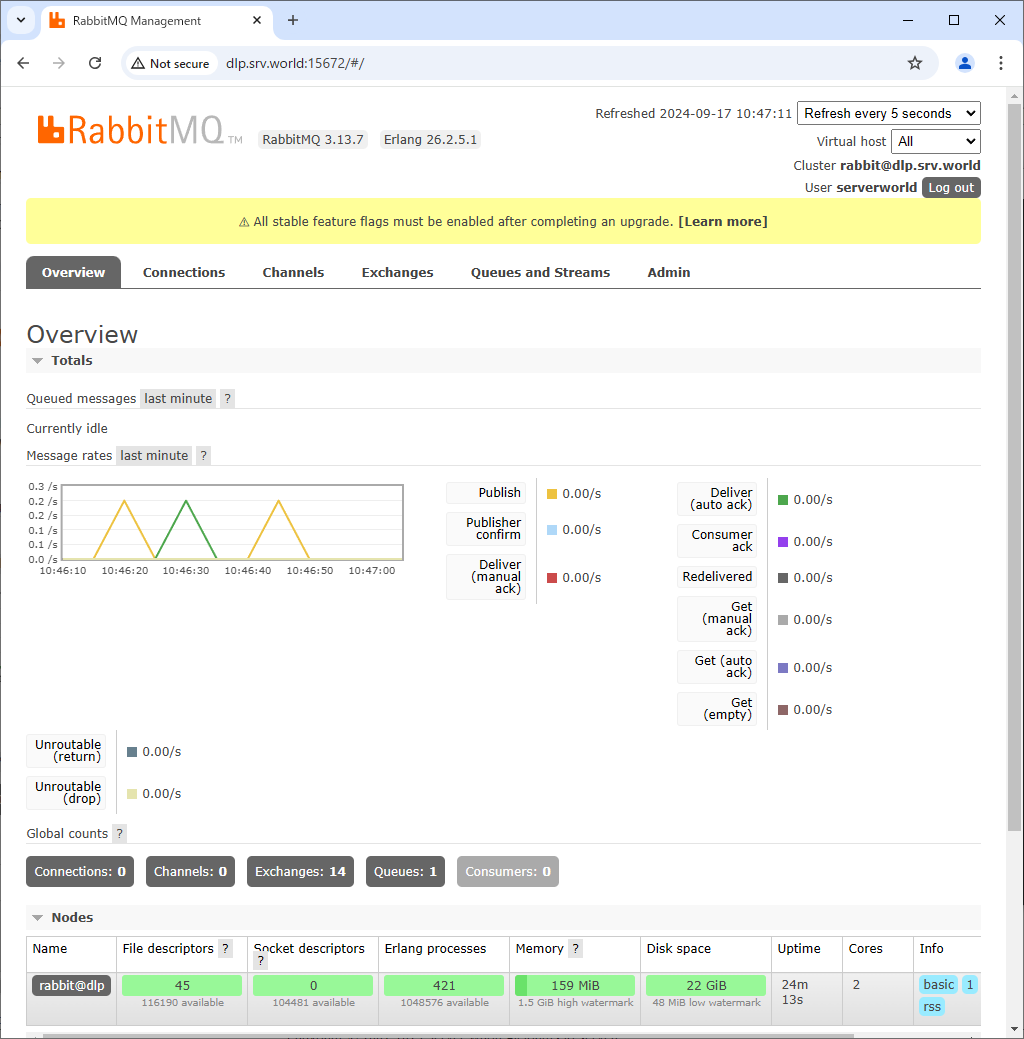Click the 22 GiB disk space bar
1024x1039 pixels.
point(706,985)
